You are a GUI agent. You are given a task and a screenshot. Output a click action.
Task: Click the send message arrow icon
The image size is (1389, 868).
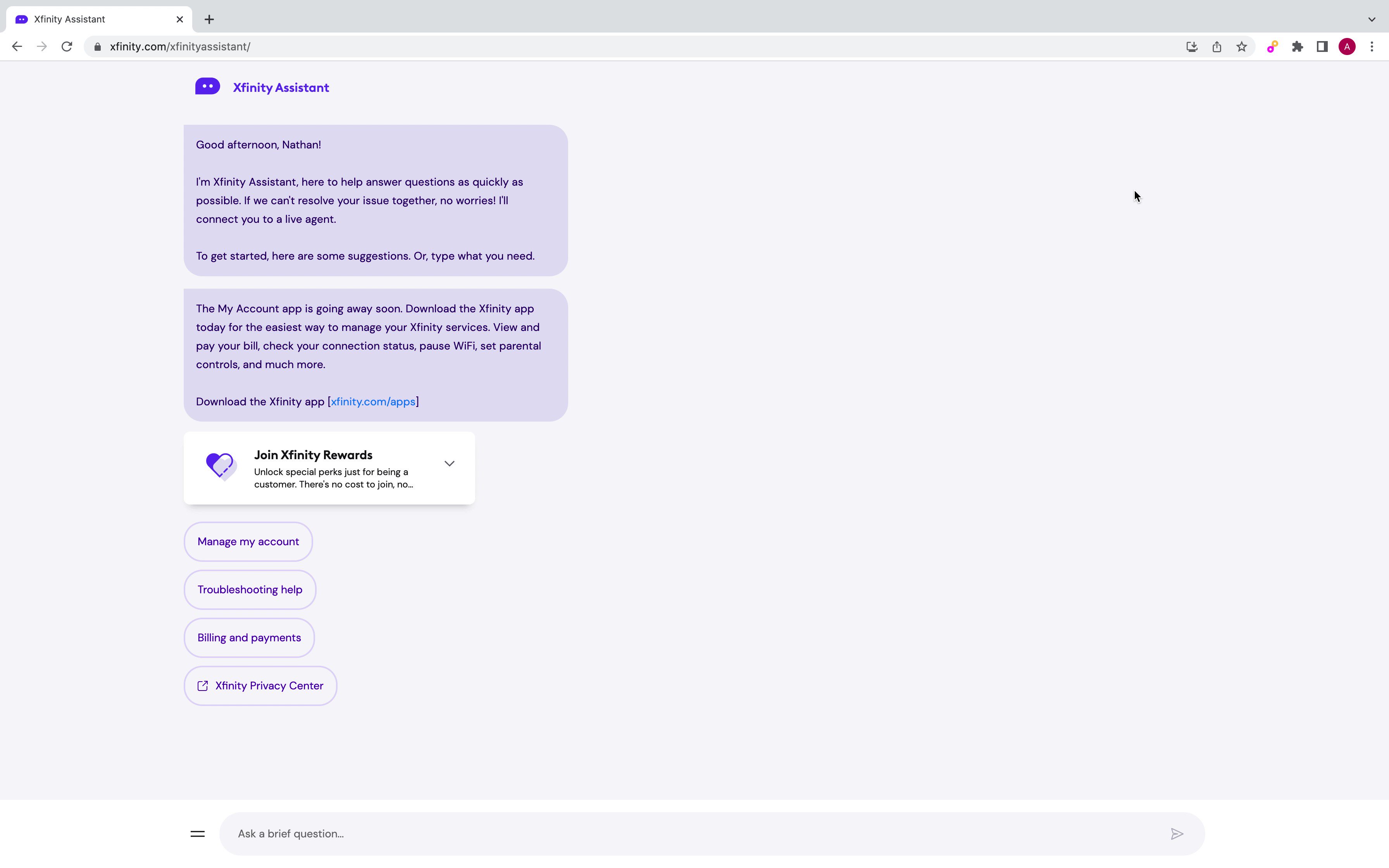coord(1177,834)
